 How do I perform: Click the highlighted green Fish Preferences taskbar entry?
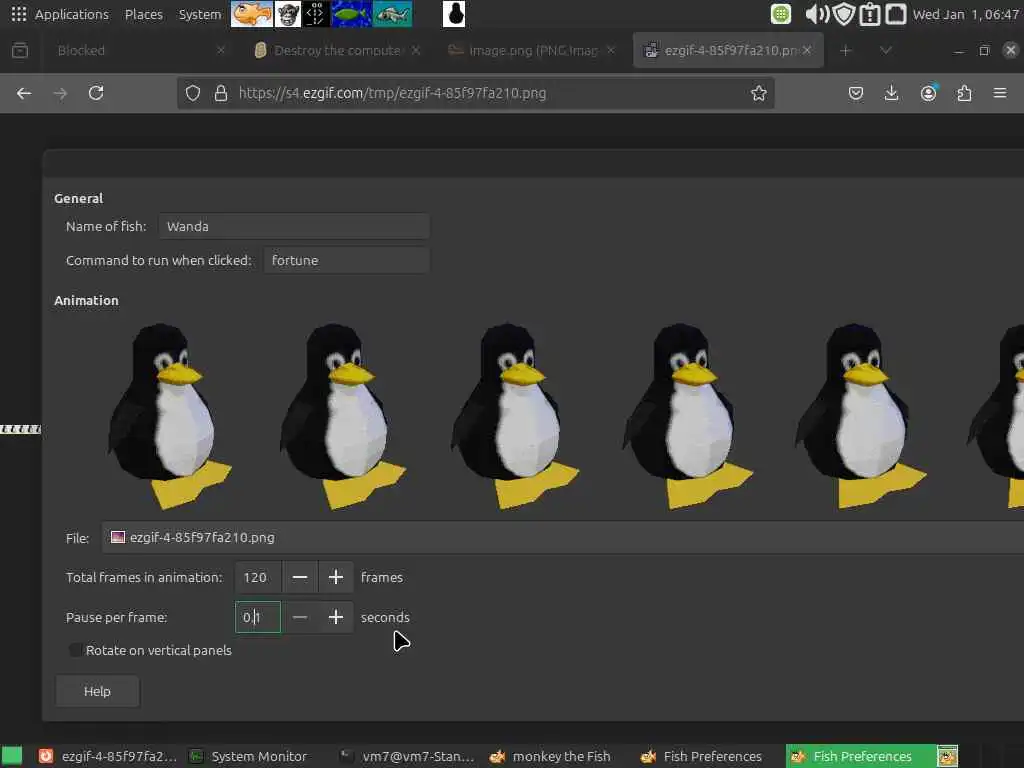(861, 756)
